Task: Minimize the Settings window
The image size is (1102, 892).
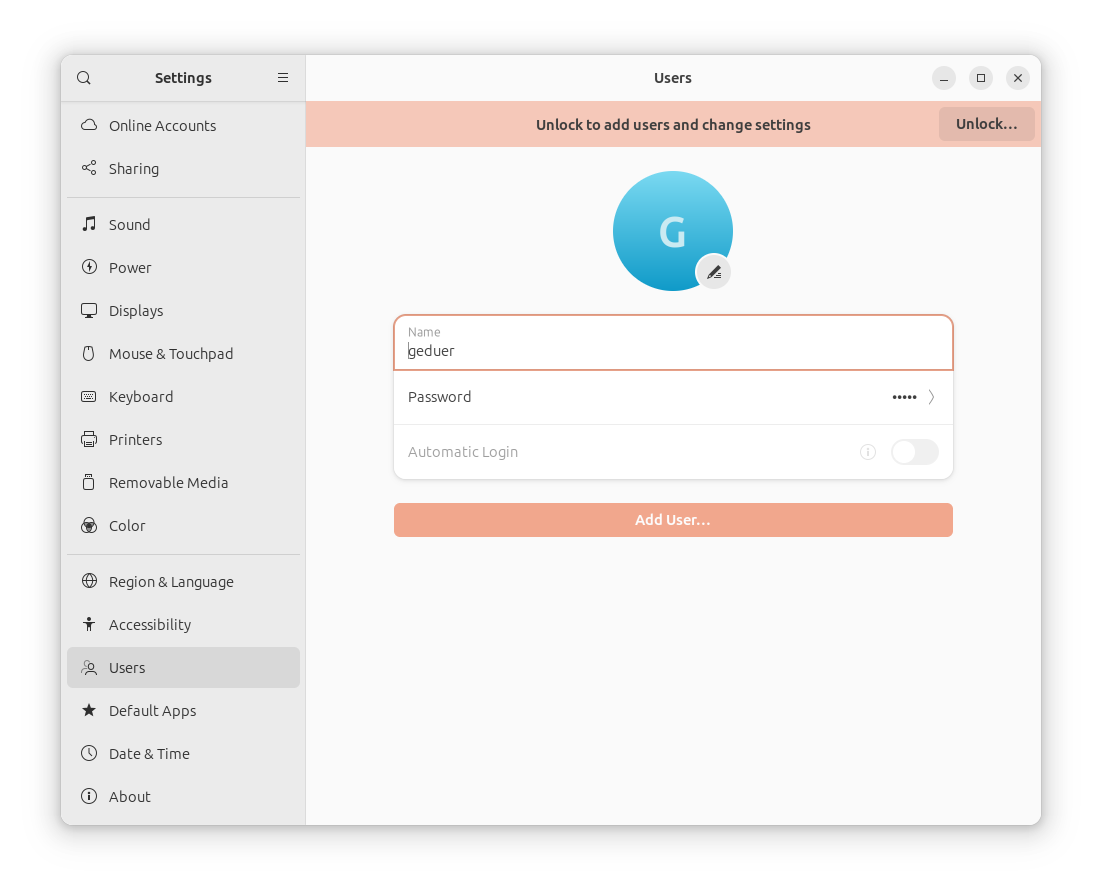Action: pos(944,78)
